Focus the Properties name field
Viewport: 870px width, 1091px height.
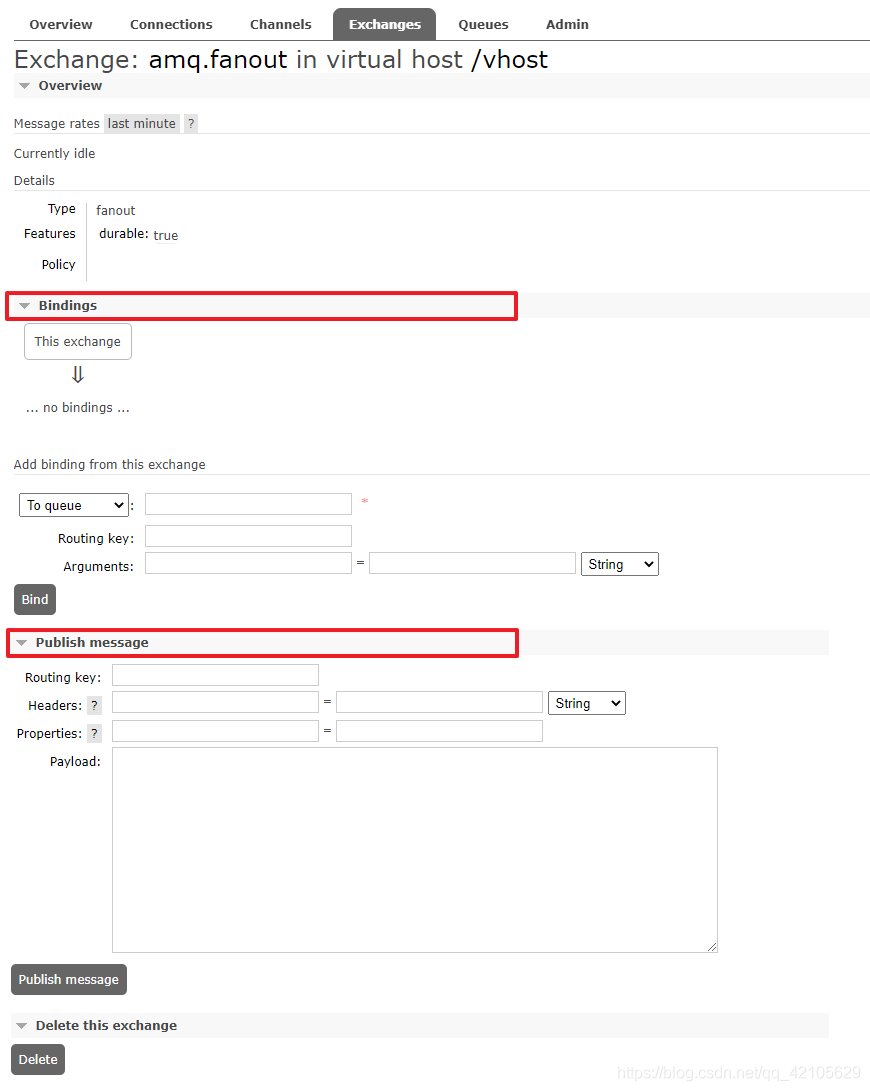click(216, 731)
